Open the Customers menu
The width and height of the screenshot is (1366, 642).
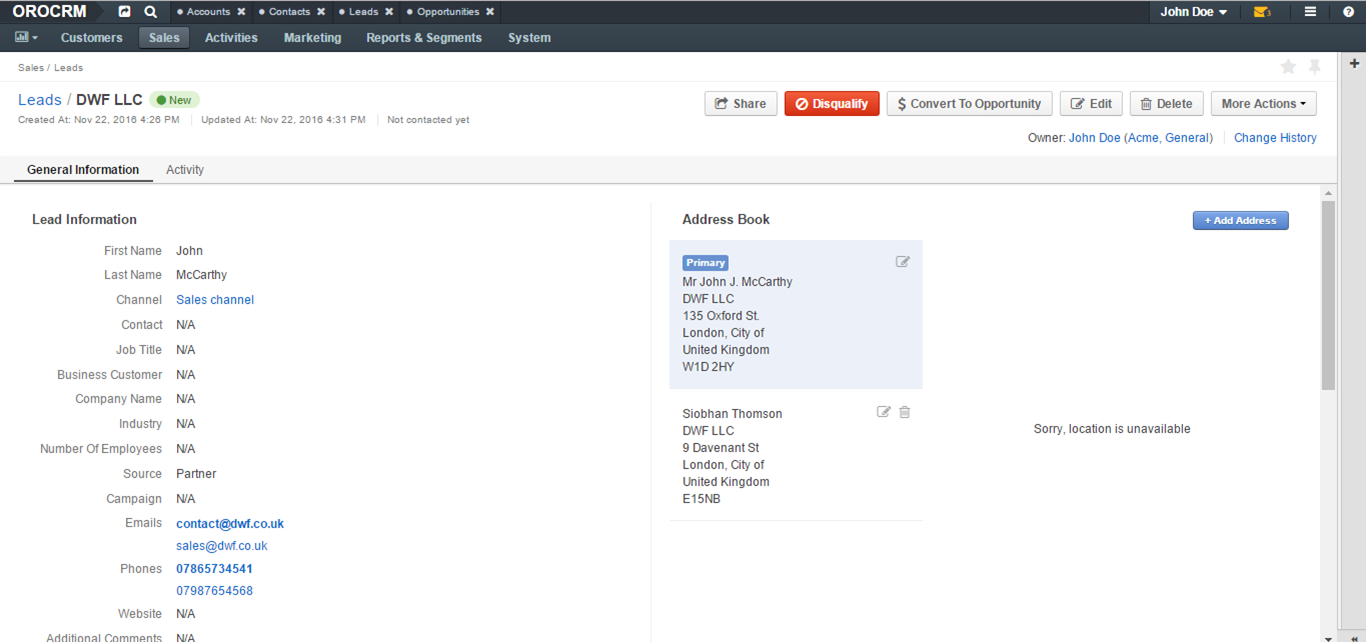click(x=92, y=38)
